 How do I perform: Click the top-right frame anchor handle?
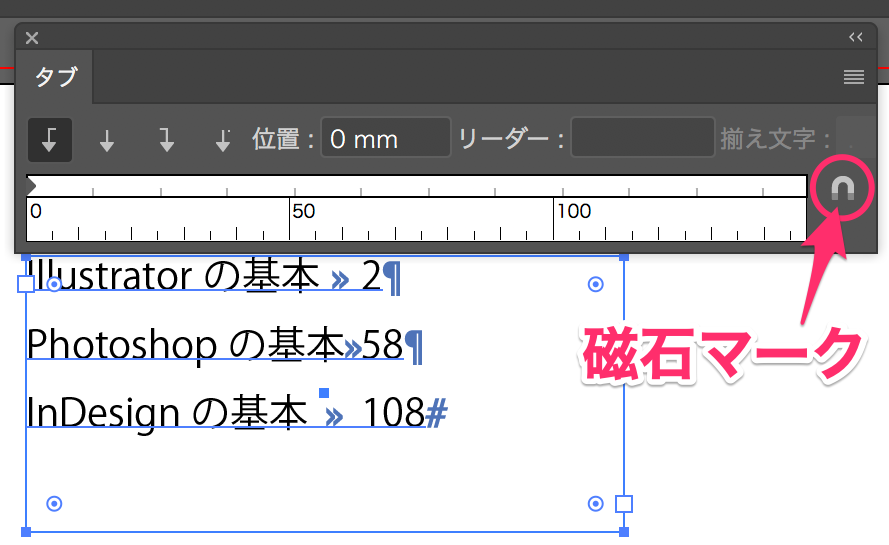click(624, 257)
